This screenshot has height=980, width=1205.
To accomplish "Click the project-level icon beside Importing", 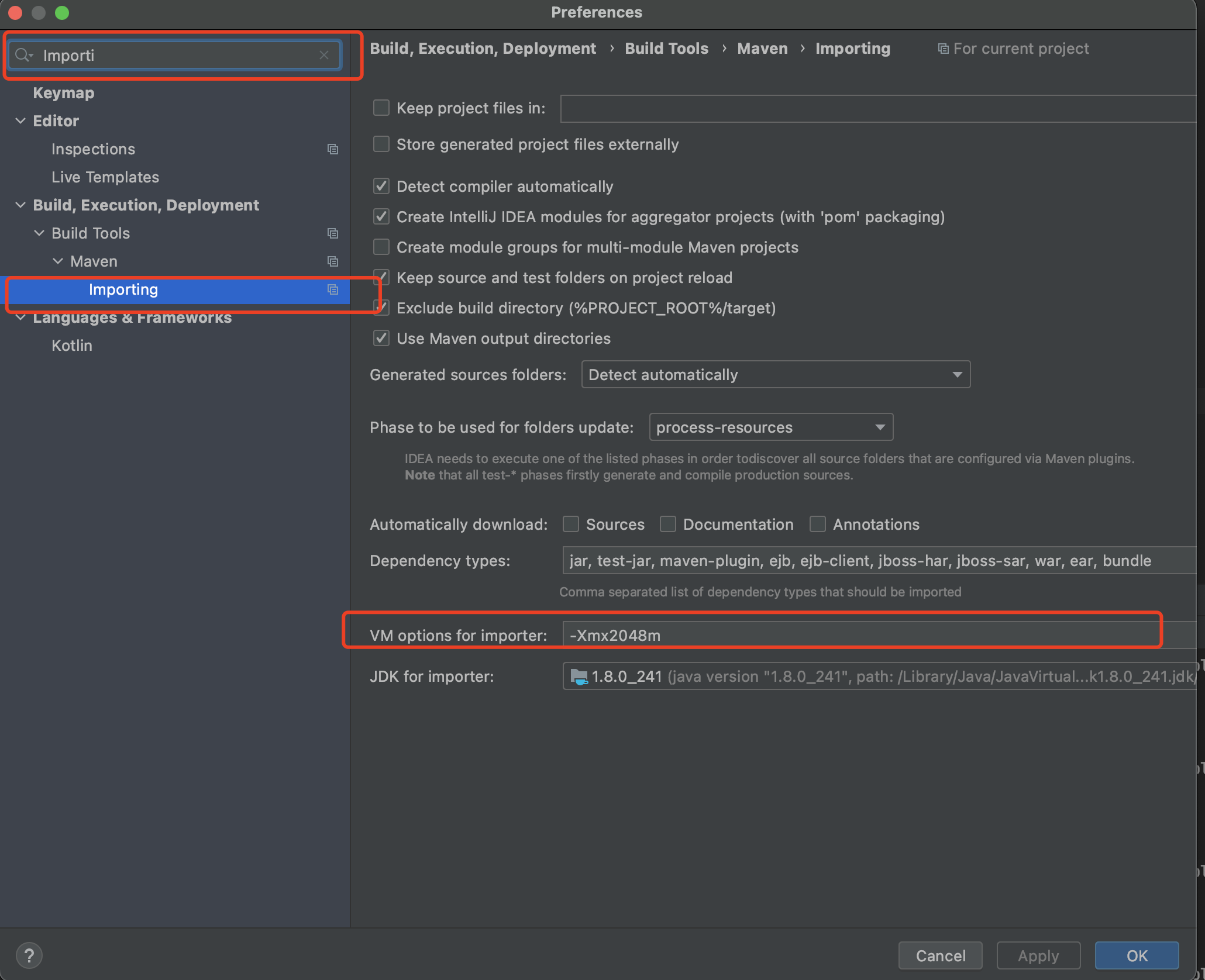I will 333,289.
